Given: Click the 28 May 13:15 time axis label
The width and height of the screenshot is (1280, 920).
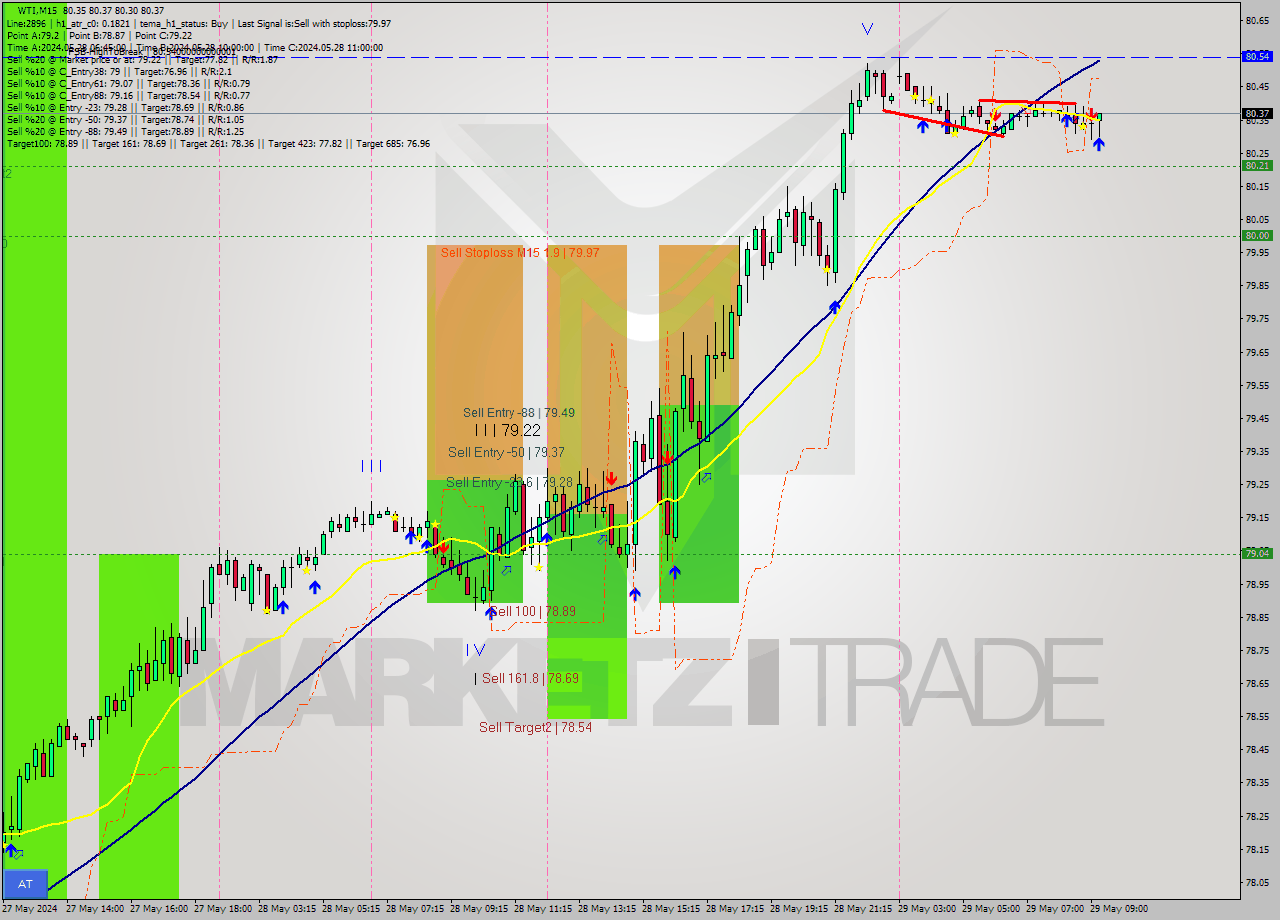Looking at the screenshot, I should [606, 909].
